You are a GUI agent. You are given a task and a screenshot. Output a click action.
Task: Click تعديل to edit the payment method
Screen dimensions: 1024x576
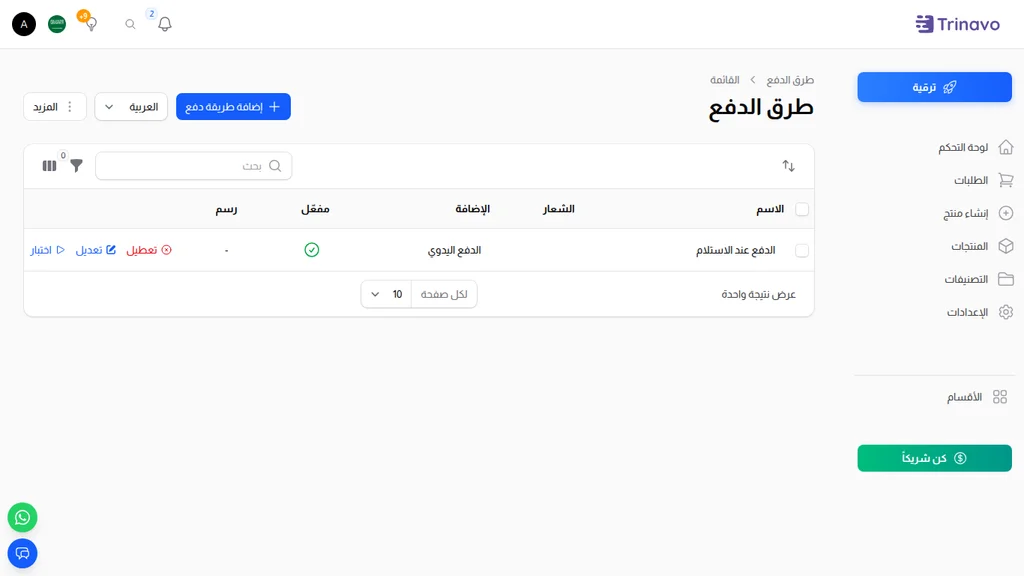click(95, 250)
